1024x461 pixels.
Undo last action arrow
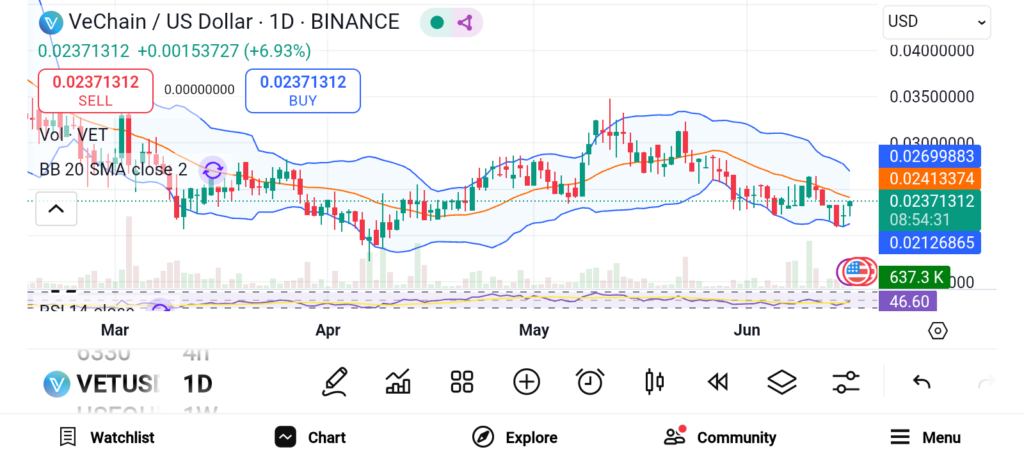921,382
